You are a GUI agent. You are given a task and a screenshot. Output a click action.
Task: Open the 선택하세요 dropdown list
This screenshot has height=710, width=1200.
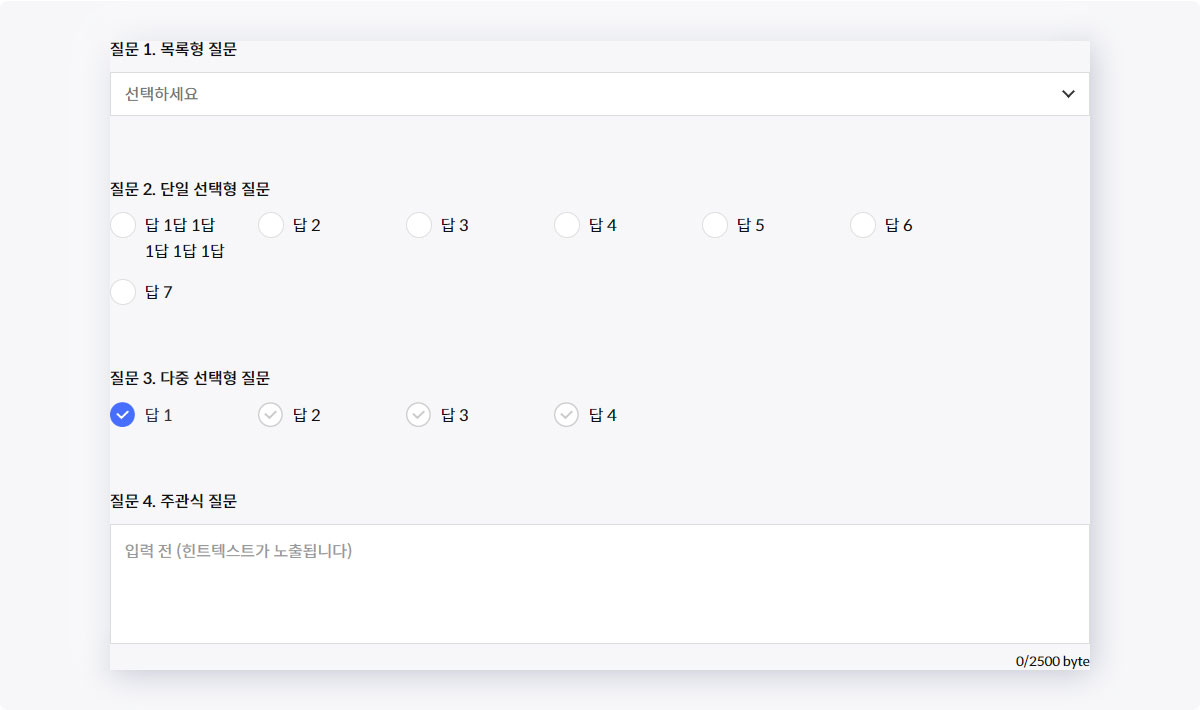click(x=599, y=94)
